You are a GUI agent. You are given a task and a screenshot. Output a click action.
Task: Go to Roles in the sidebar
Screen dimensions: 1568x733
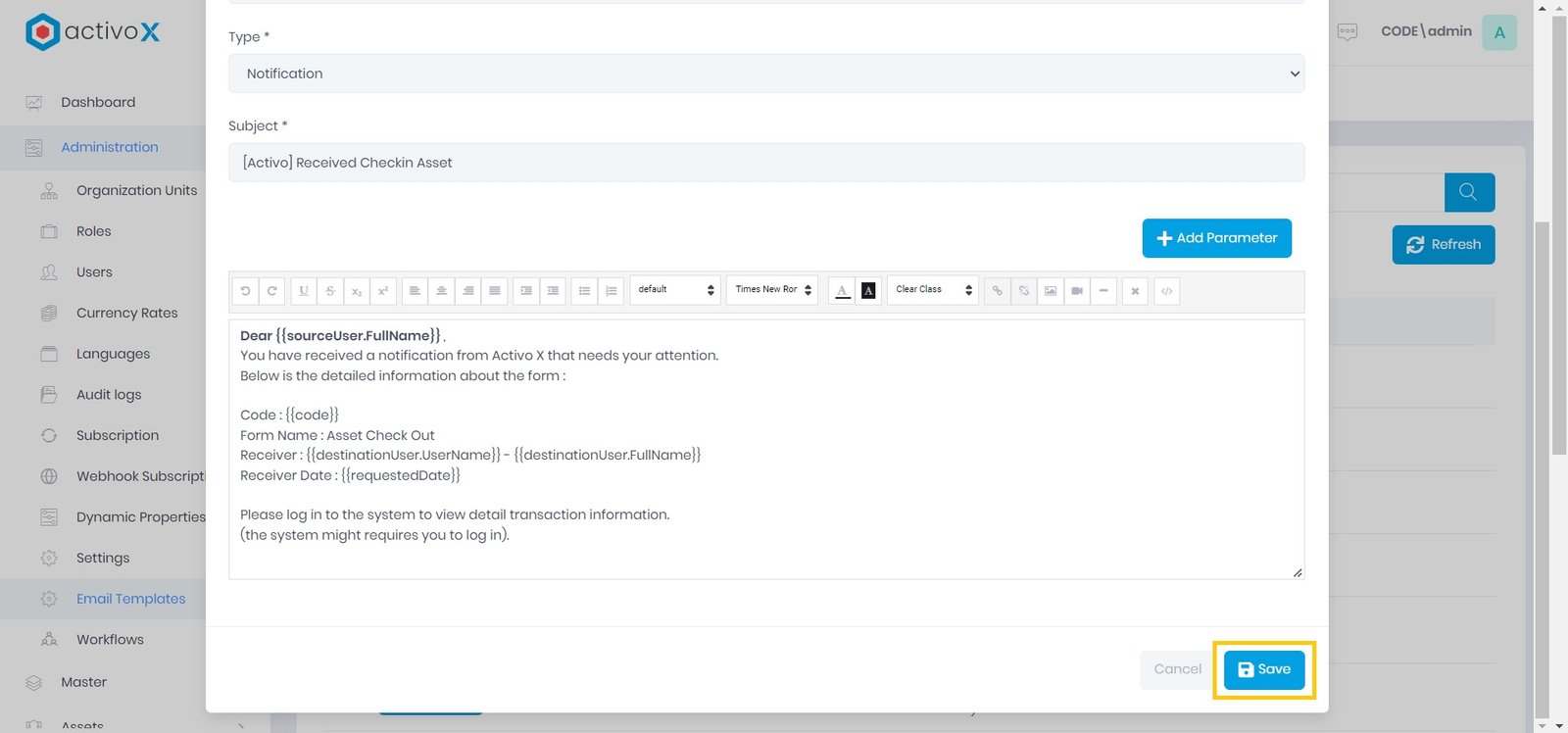point(94,231)
